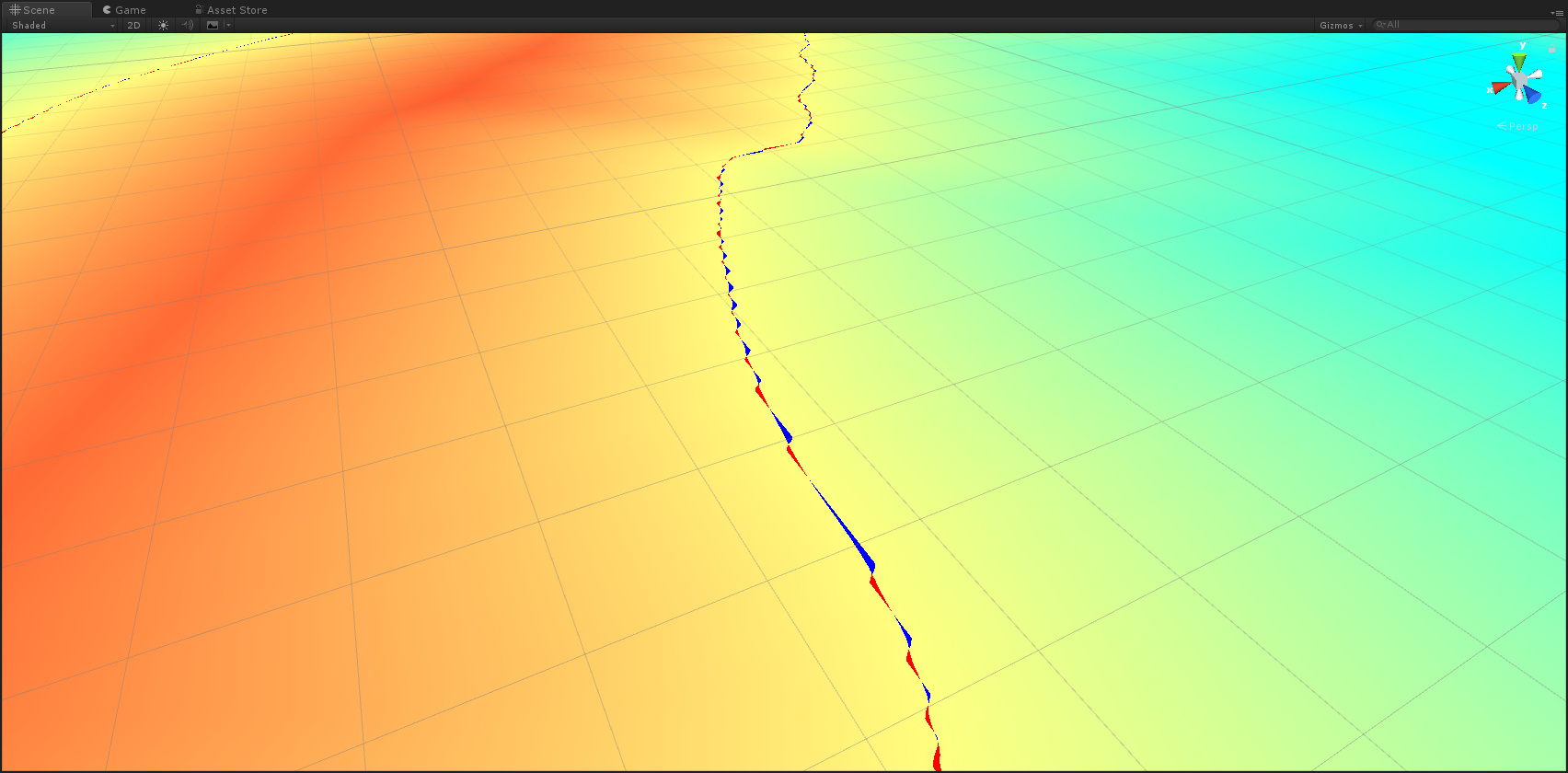Screen dimensions: 1568x773
Task: Click the green Y axis cone on gizmo
Action: tap(1519, 61)
